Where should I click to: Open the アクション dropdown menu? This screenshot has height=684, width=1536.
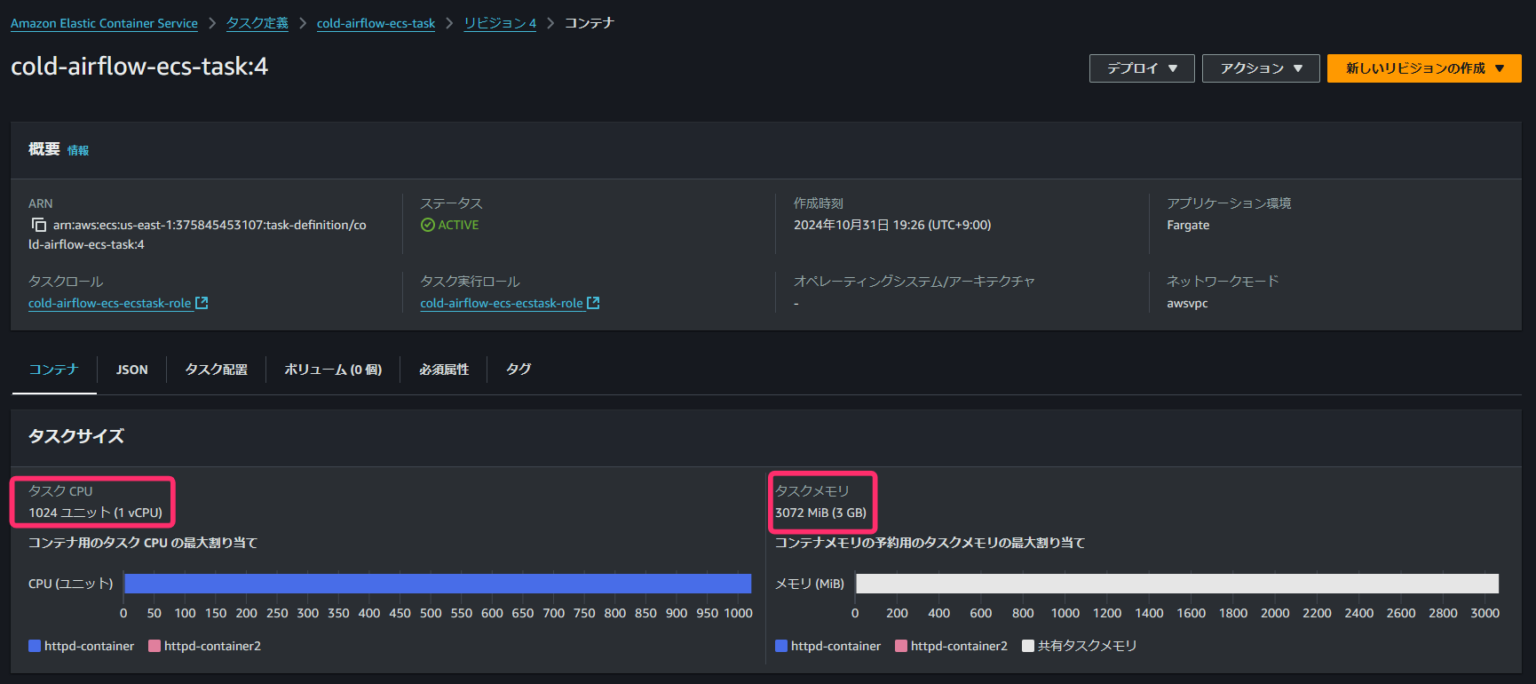pyautogui.click(x=1260, y=68)
